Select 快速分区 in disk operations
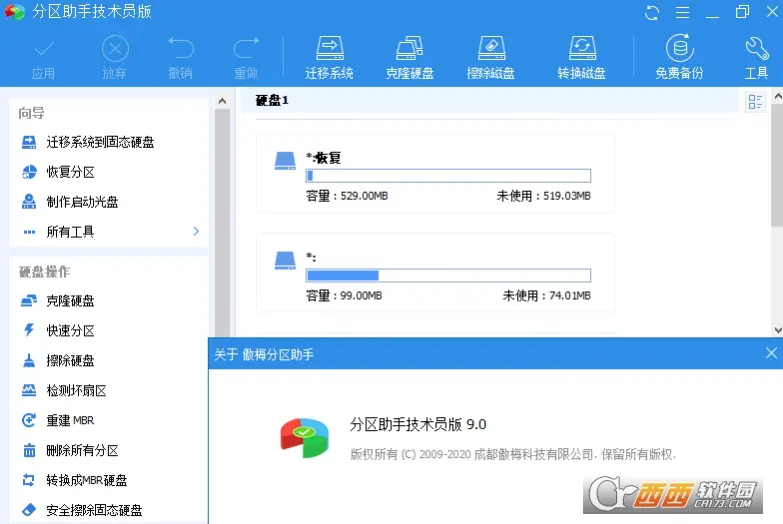Viewport: 783px width, 524px height. pyautogui.click(x=70, y=331)
